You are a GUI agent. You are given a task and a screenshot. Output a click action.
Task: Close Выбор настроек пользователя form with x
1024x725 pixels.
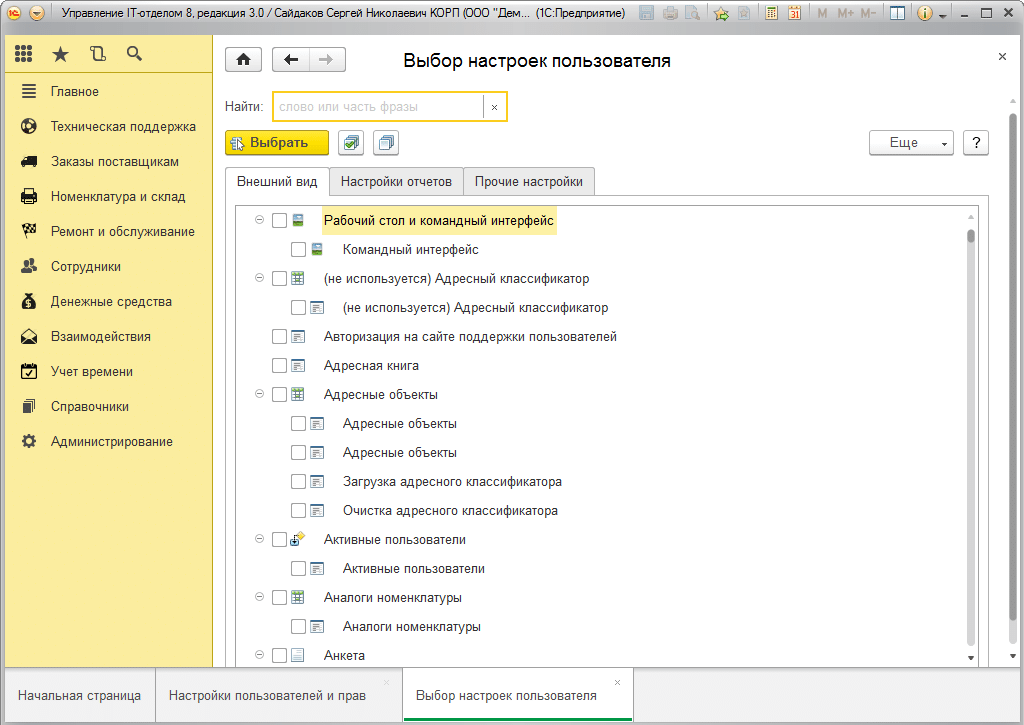1002,57
